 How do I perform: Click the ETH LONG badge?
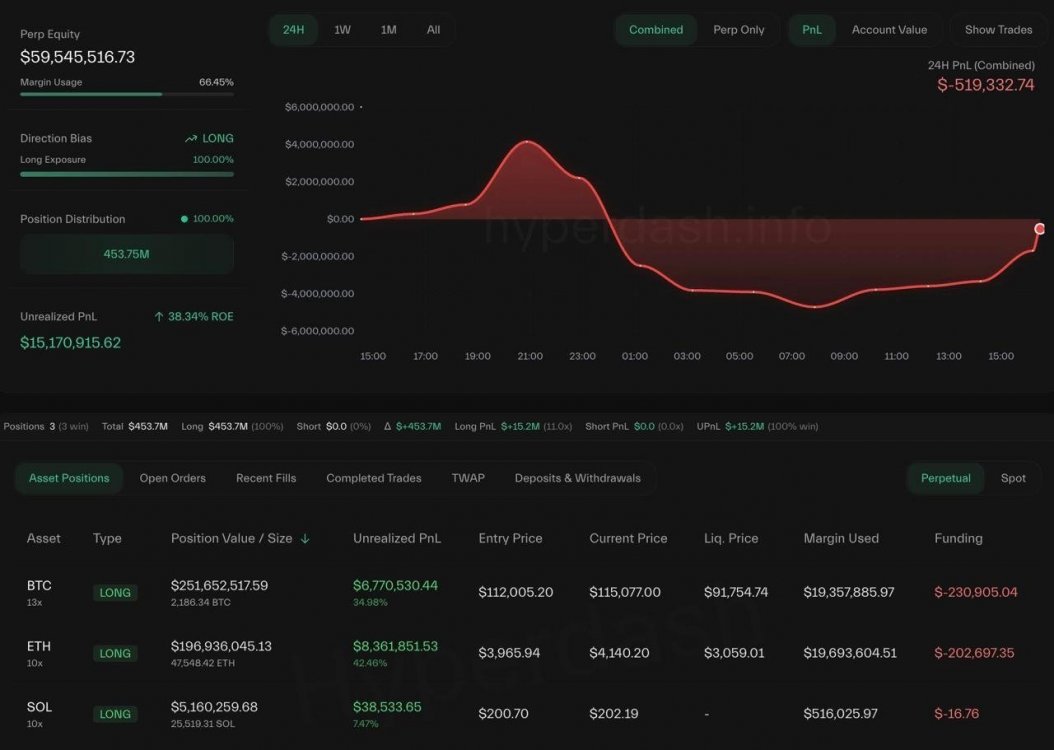(x=115, y=654)
